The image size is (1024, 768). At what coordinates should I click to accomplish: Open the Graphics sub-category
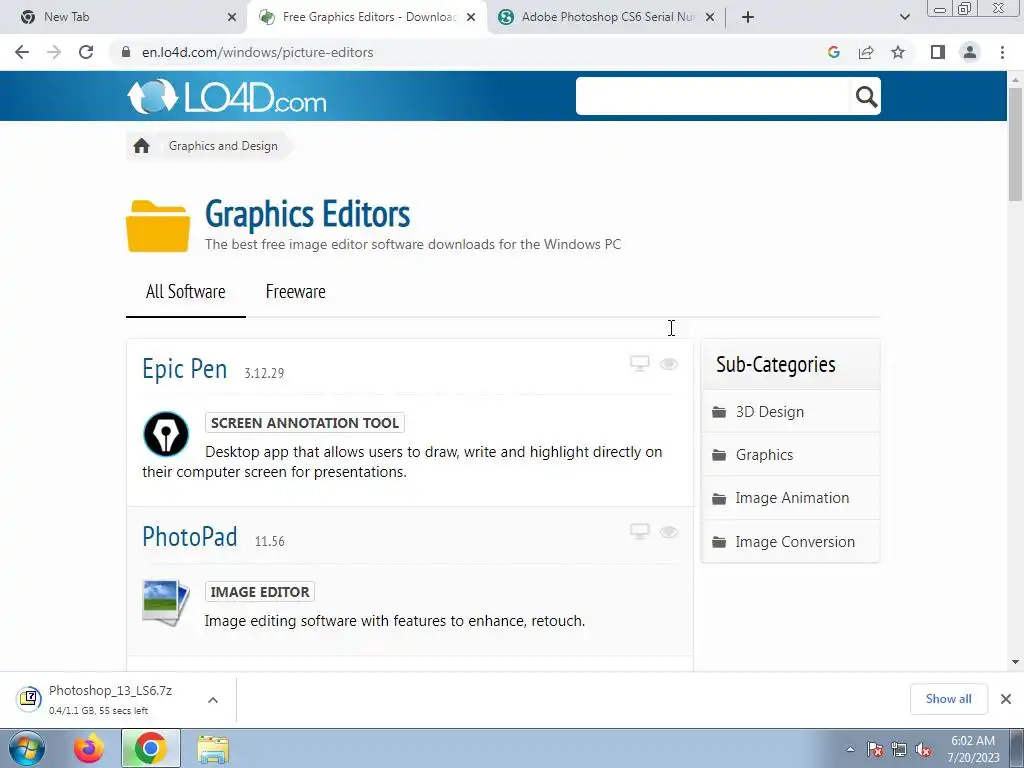coord(791,455)
